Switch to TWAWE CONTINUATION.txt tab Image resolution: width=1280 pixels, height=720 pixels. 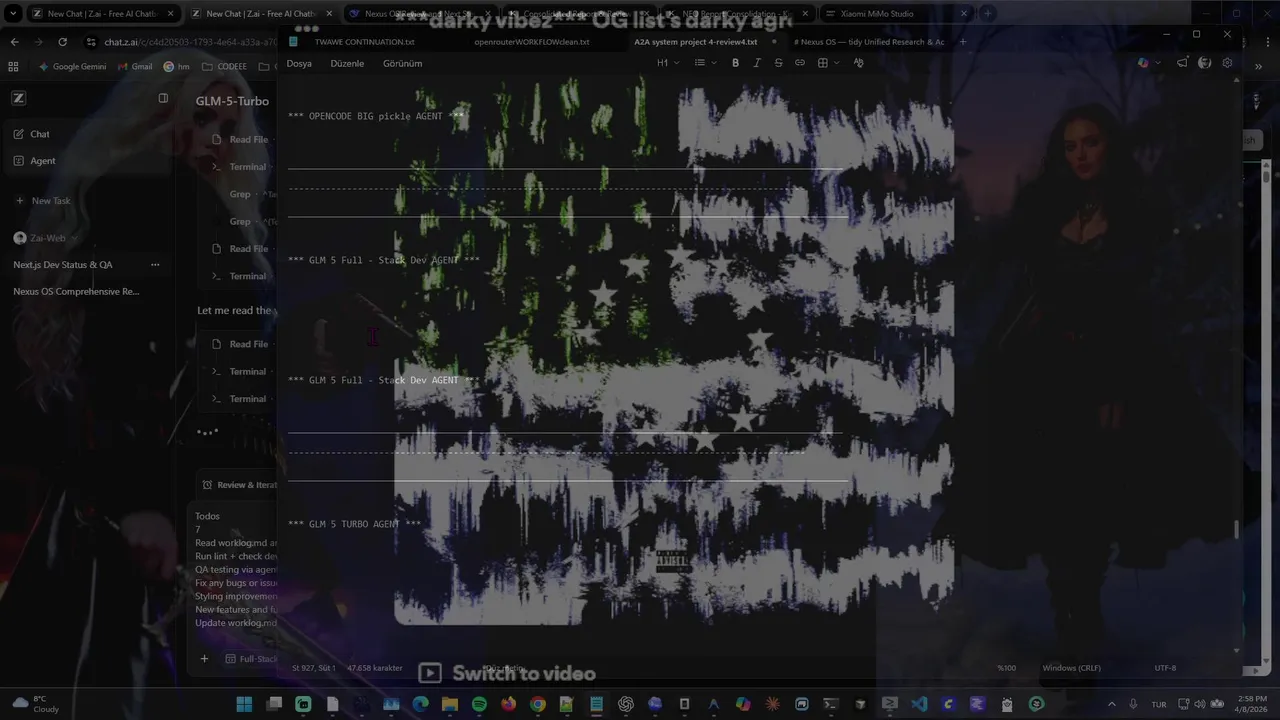pyautogui.click(x=364, y=42)
